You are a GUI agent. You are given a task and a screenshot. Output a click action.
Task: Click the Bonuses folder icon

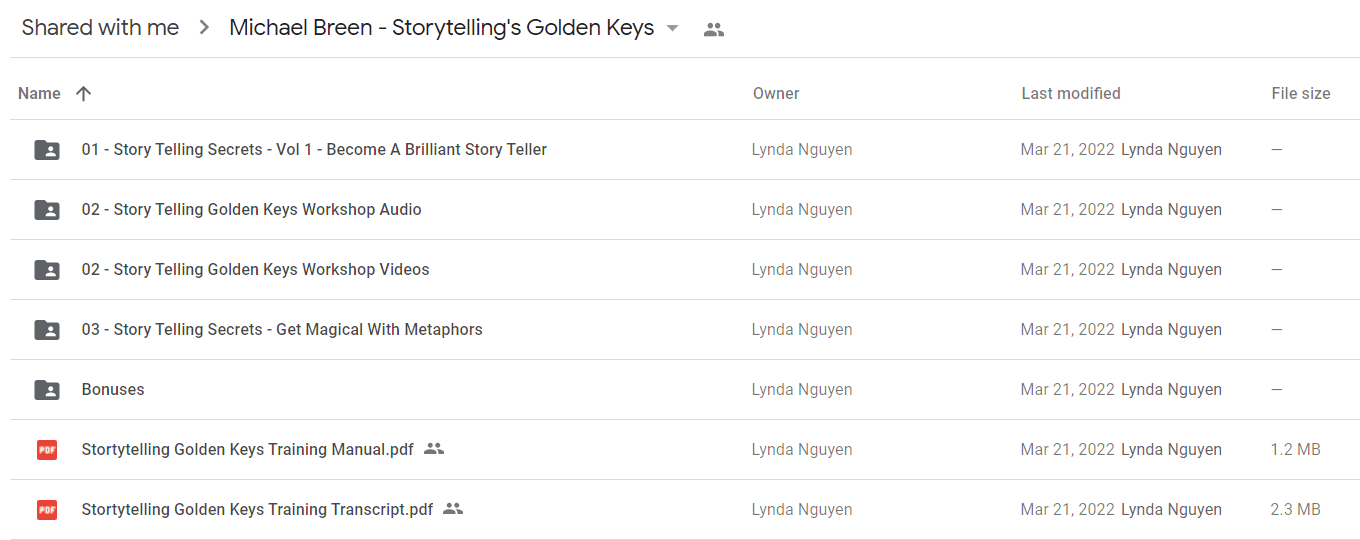point(47,390)
